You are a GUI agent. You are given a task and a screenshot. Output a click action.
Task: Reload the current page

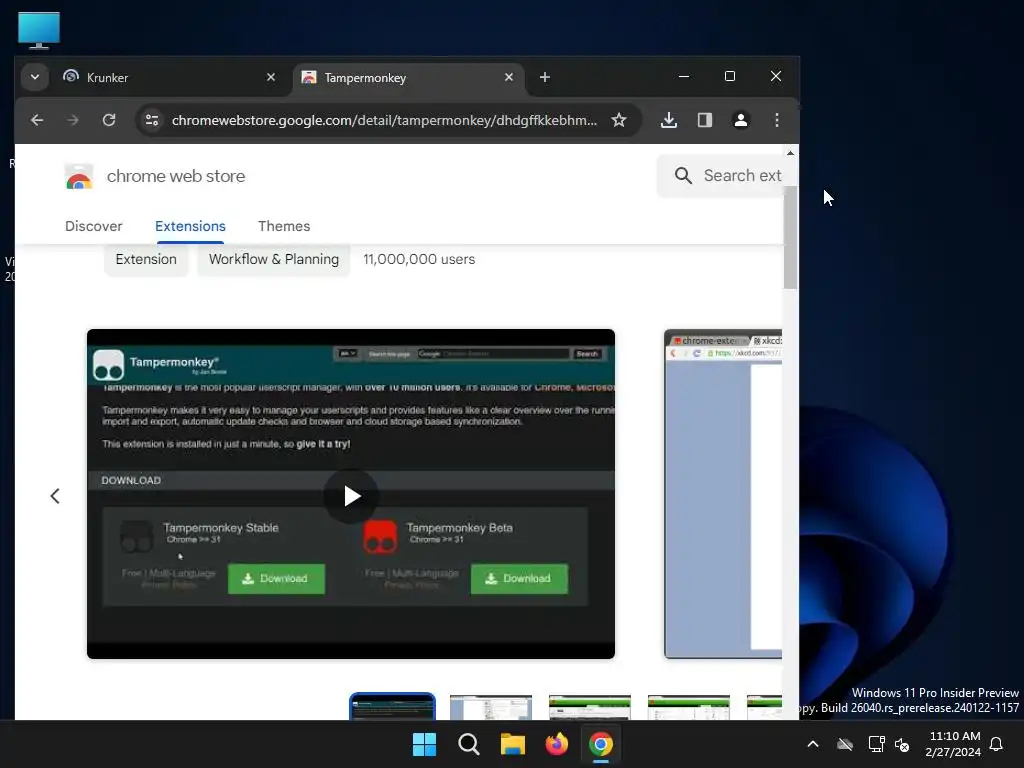(109, 120)
